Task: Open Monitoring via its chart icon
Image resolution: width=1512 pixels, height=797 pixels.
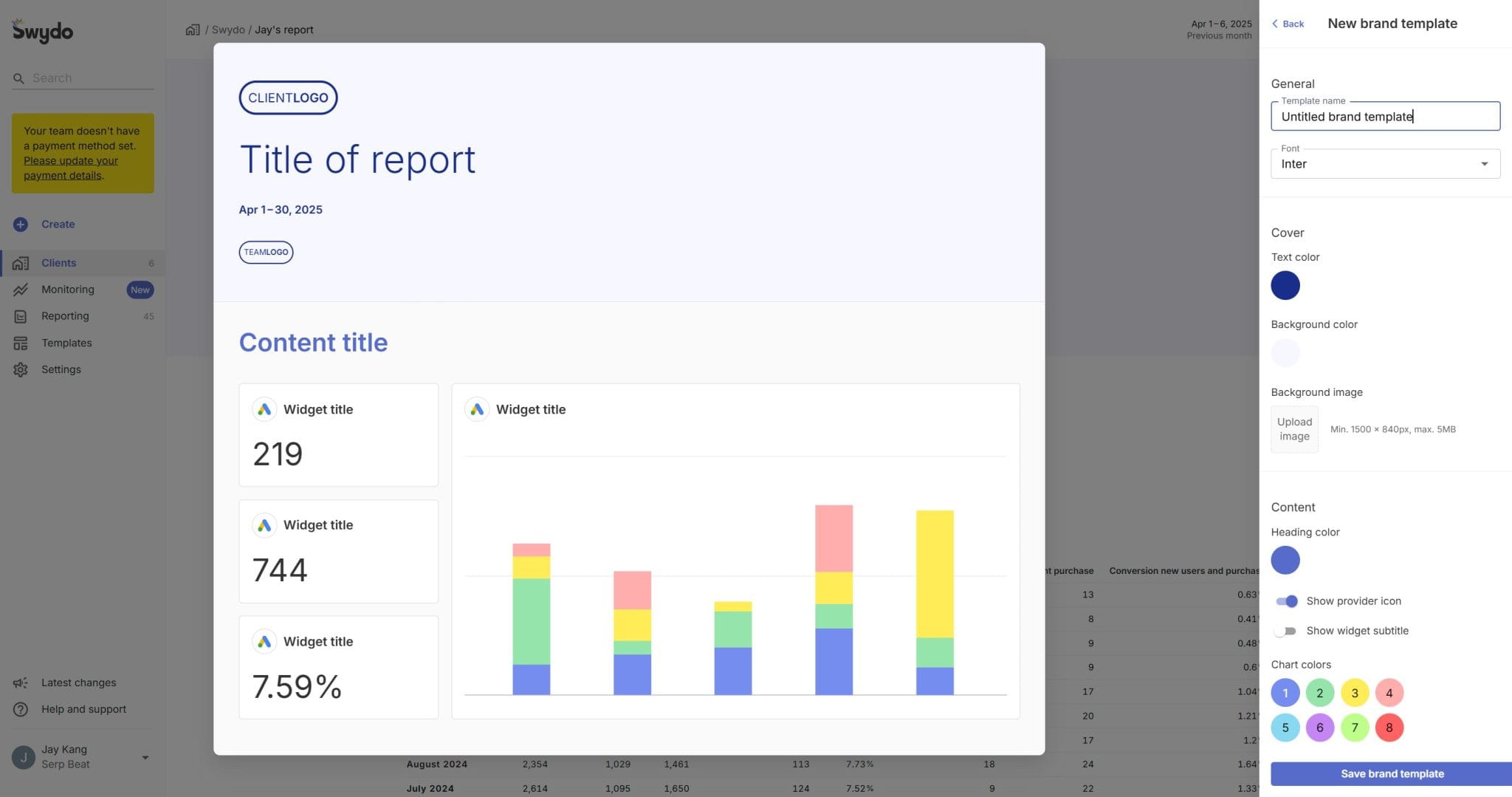Action: pyautogui.click(x=21, y=290)
